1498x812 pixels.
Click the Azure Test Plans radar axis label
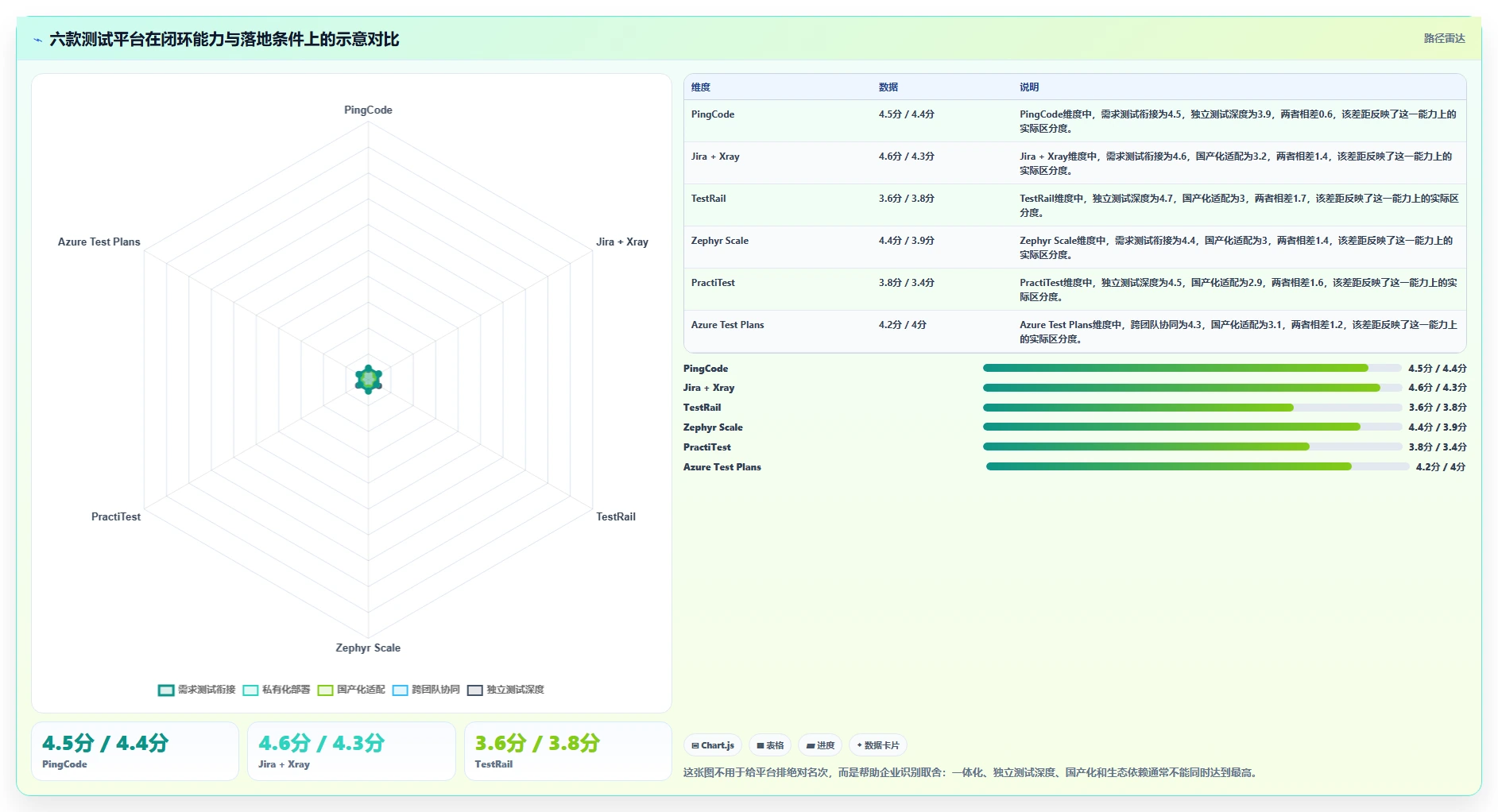(99, 242)
